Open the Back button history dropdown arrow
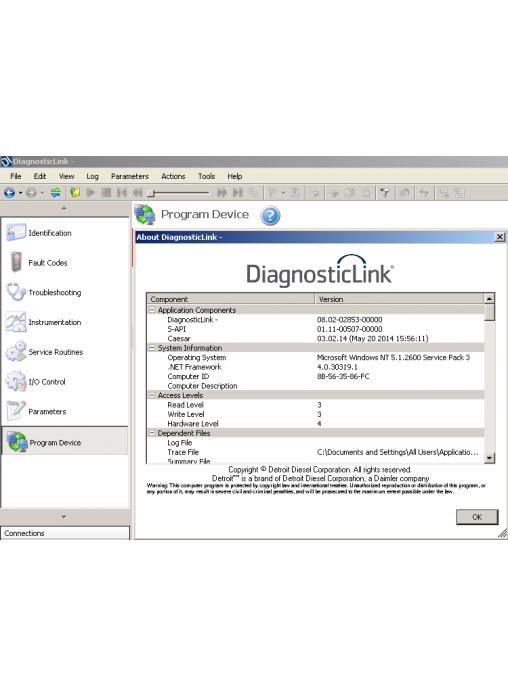 pos(20,193)
